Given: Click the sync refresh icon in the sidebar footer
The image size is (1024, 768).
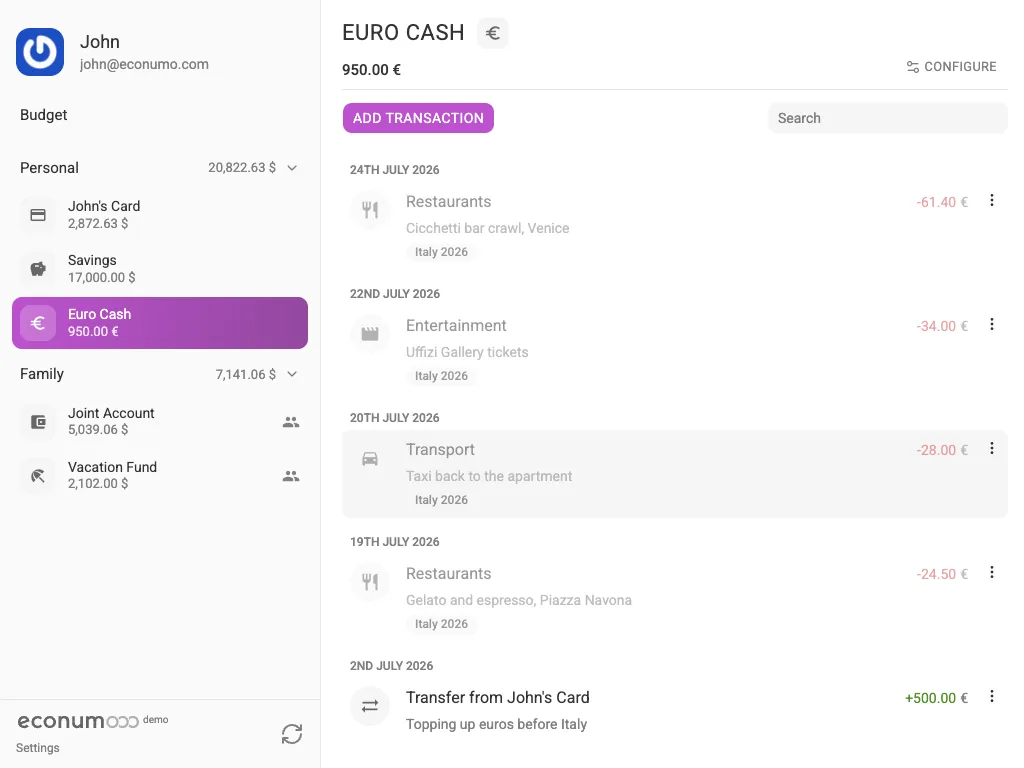Looking at the screenshot, I should point(292,734).
